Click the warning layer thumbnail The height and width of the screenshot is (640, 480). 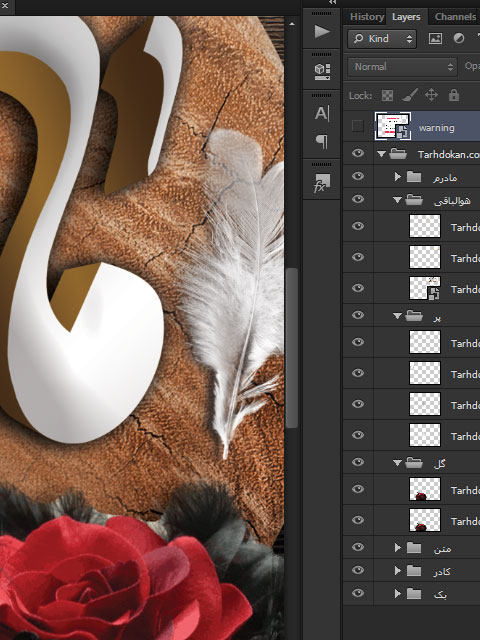(393, 126)
